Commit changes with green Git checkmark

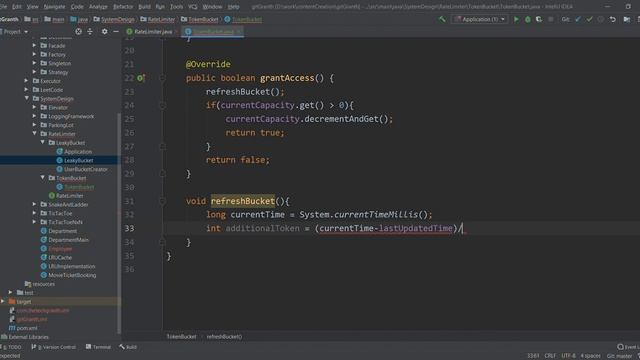(589, 19)
